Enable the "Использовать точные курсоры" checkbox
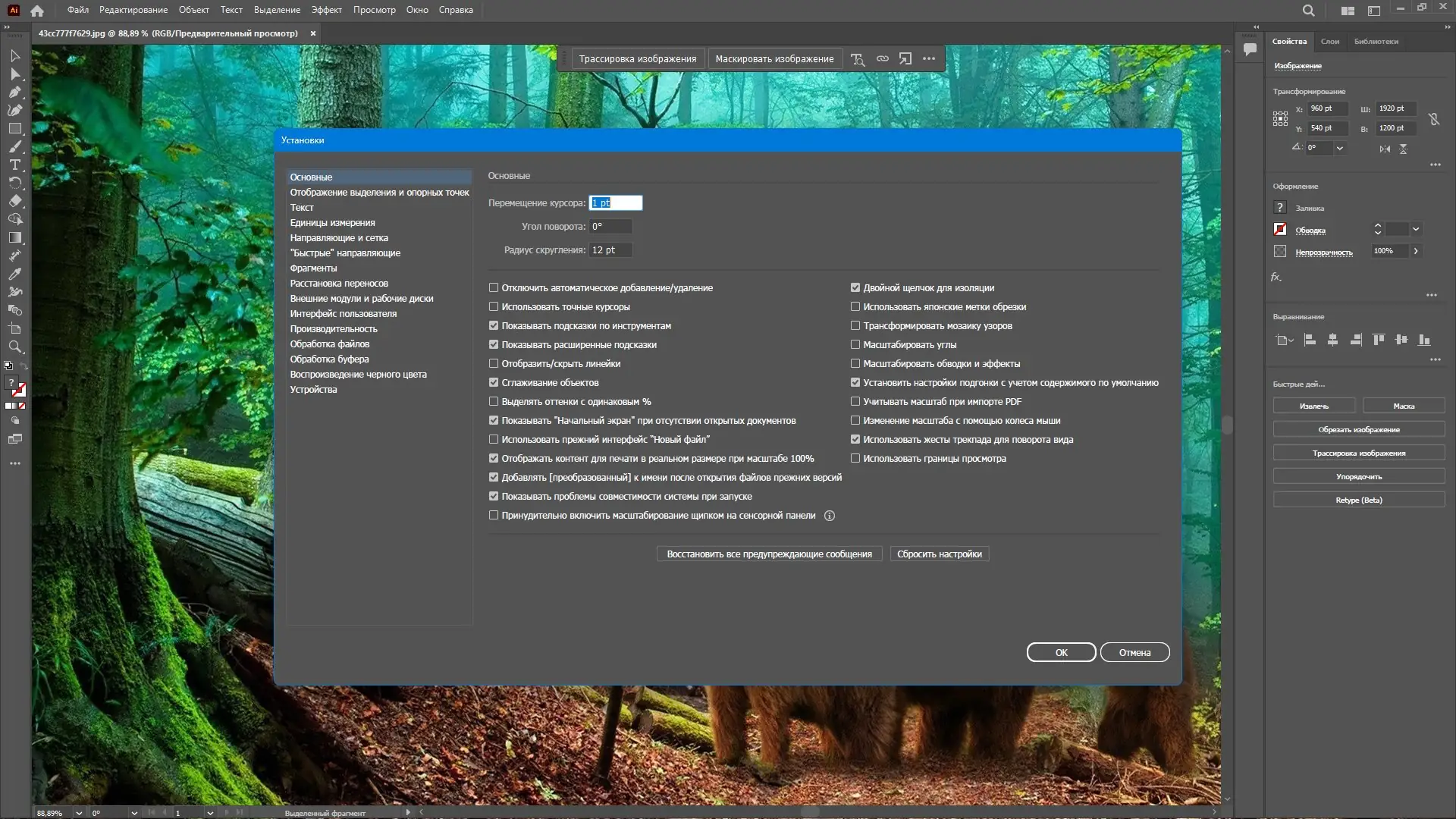 coord(494,306)
